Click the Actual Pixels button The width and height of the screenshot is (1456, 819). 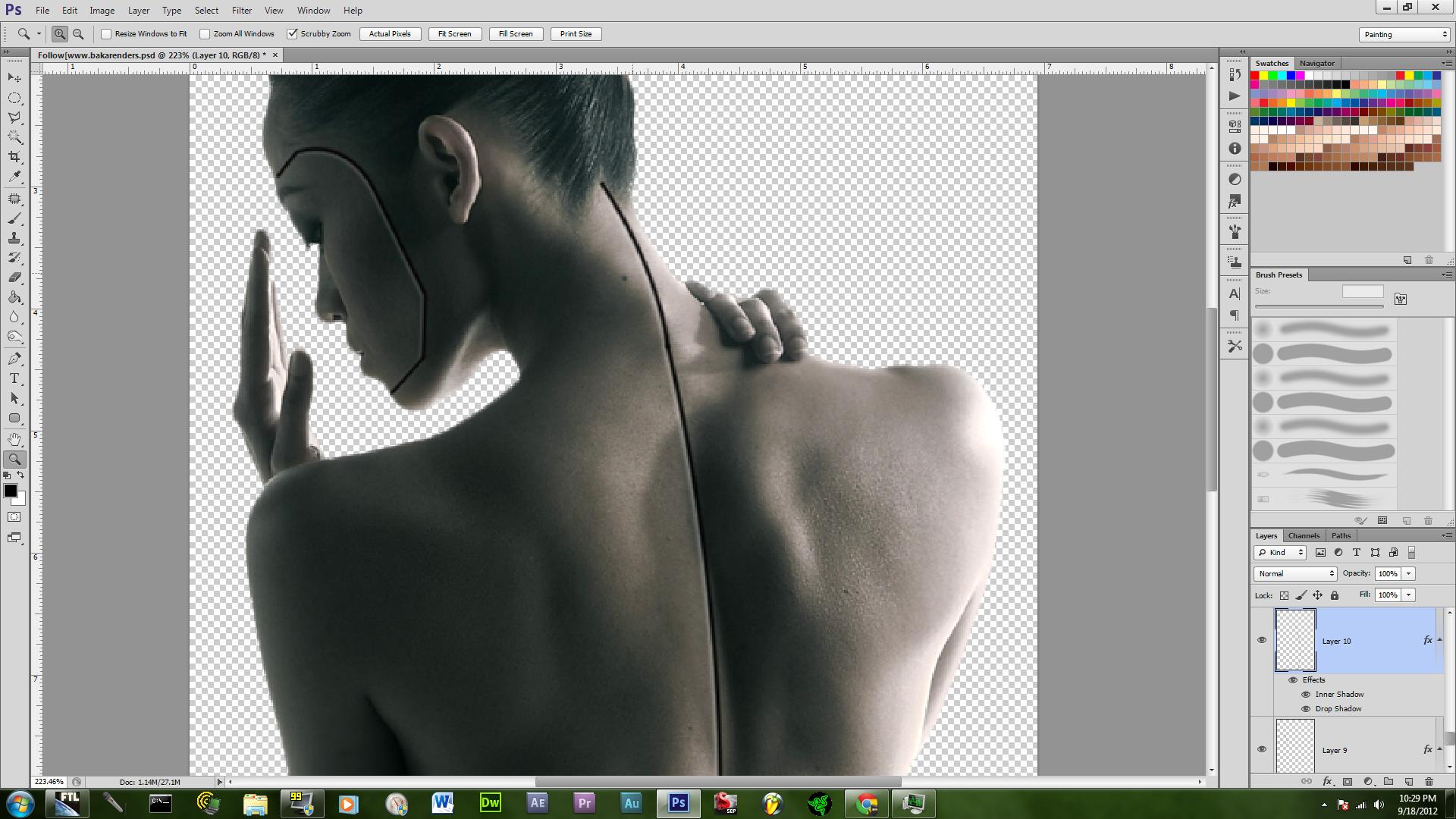pos(390,34)
